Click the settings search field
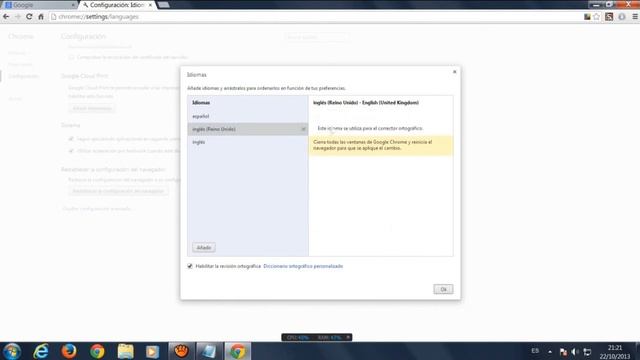The height and width of the screenshot is (360, 640). [316, 37]
